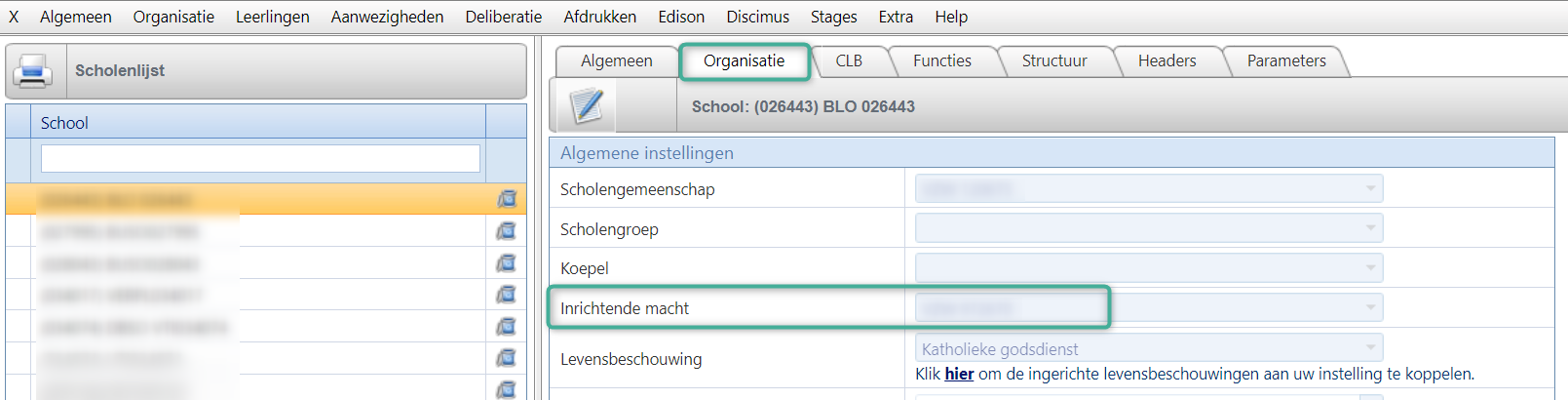
Task: Switch to the Headers tab
Action: [1167, 60]
